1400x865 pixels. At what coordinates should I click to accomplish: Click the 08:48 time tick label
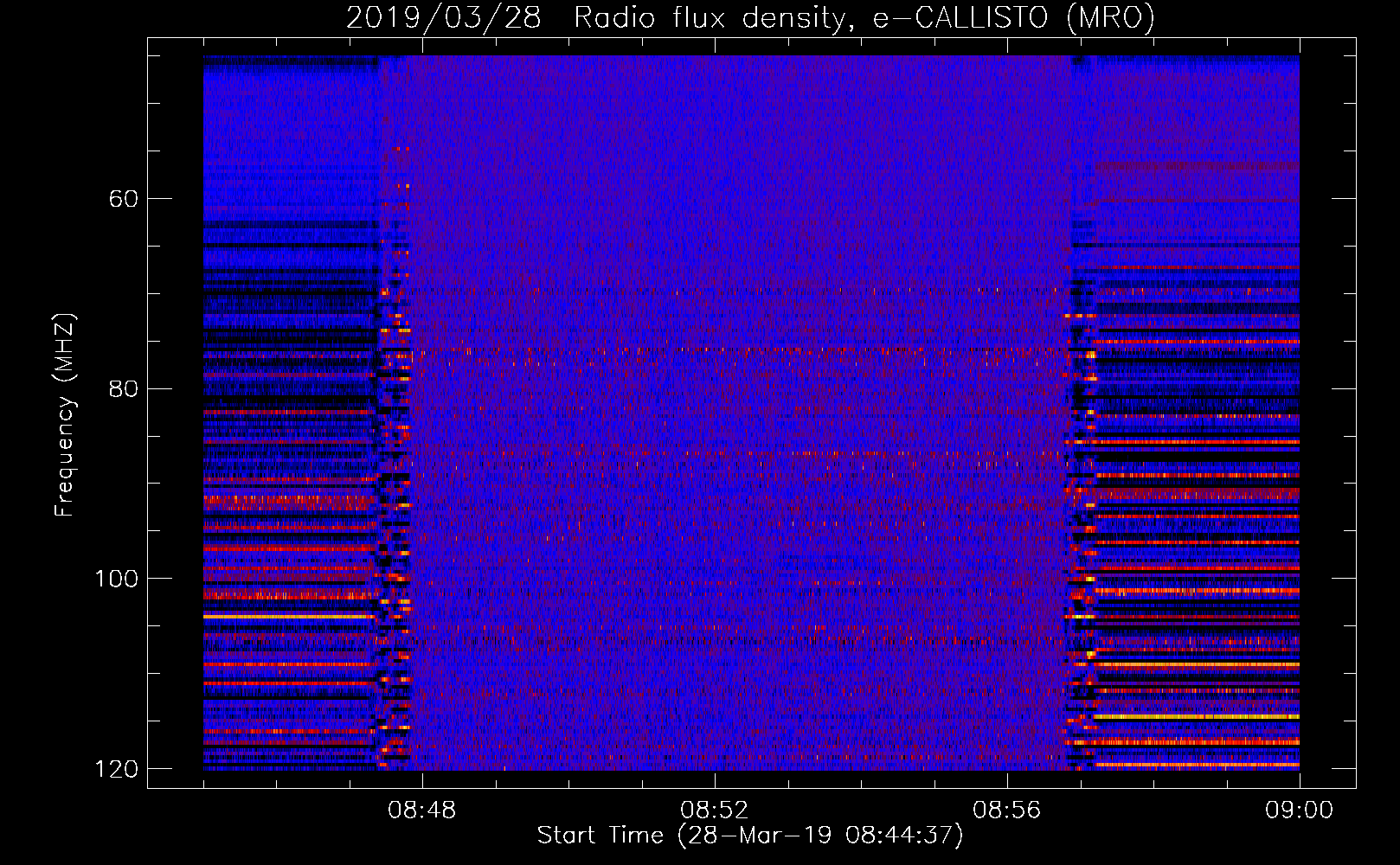click(422, 811)
